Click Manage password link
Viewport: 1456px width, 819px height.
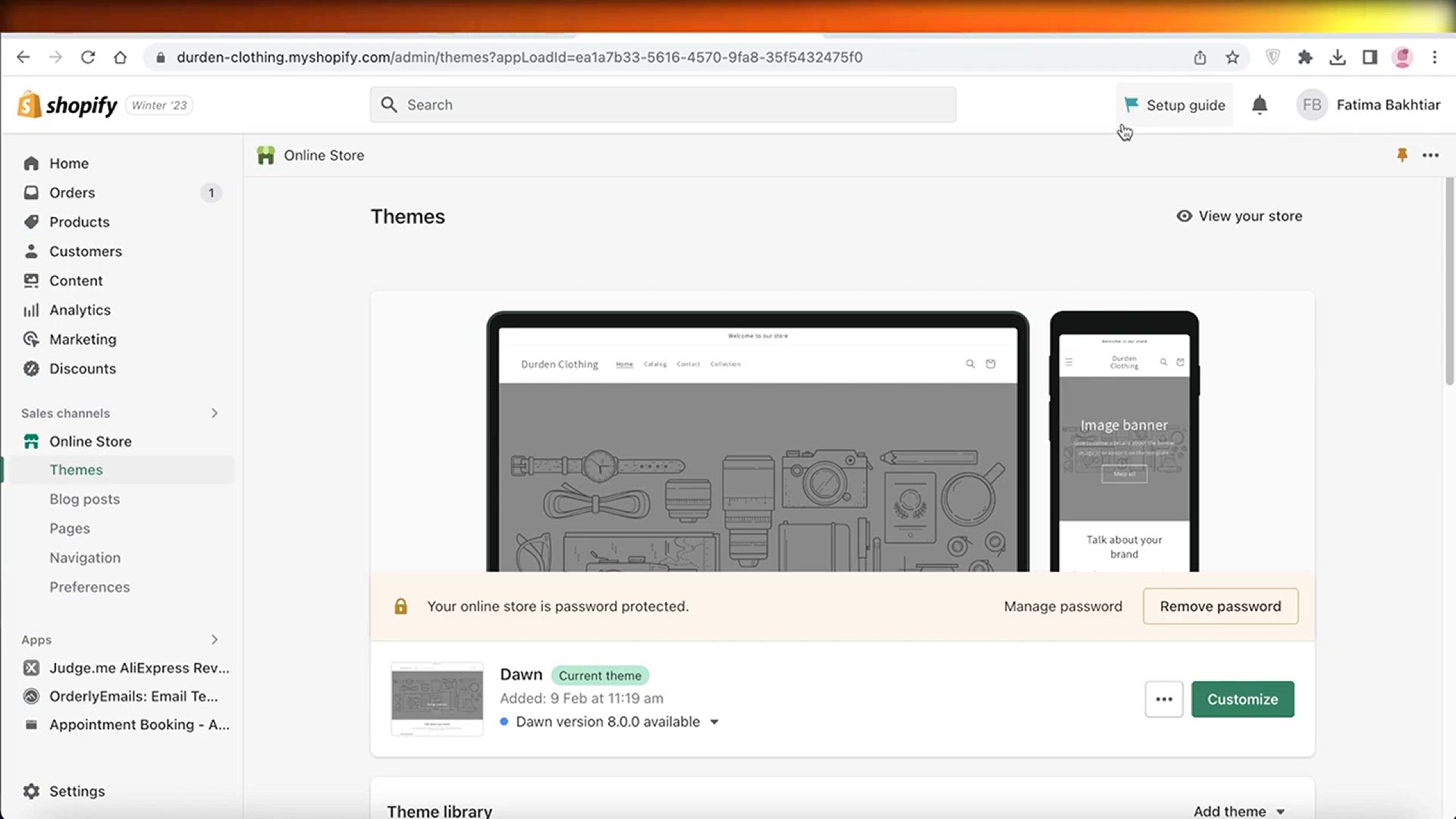pyautogui.click(x=1062, y=606)
